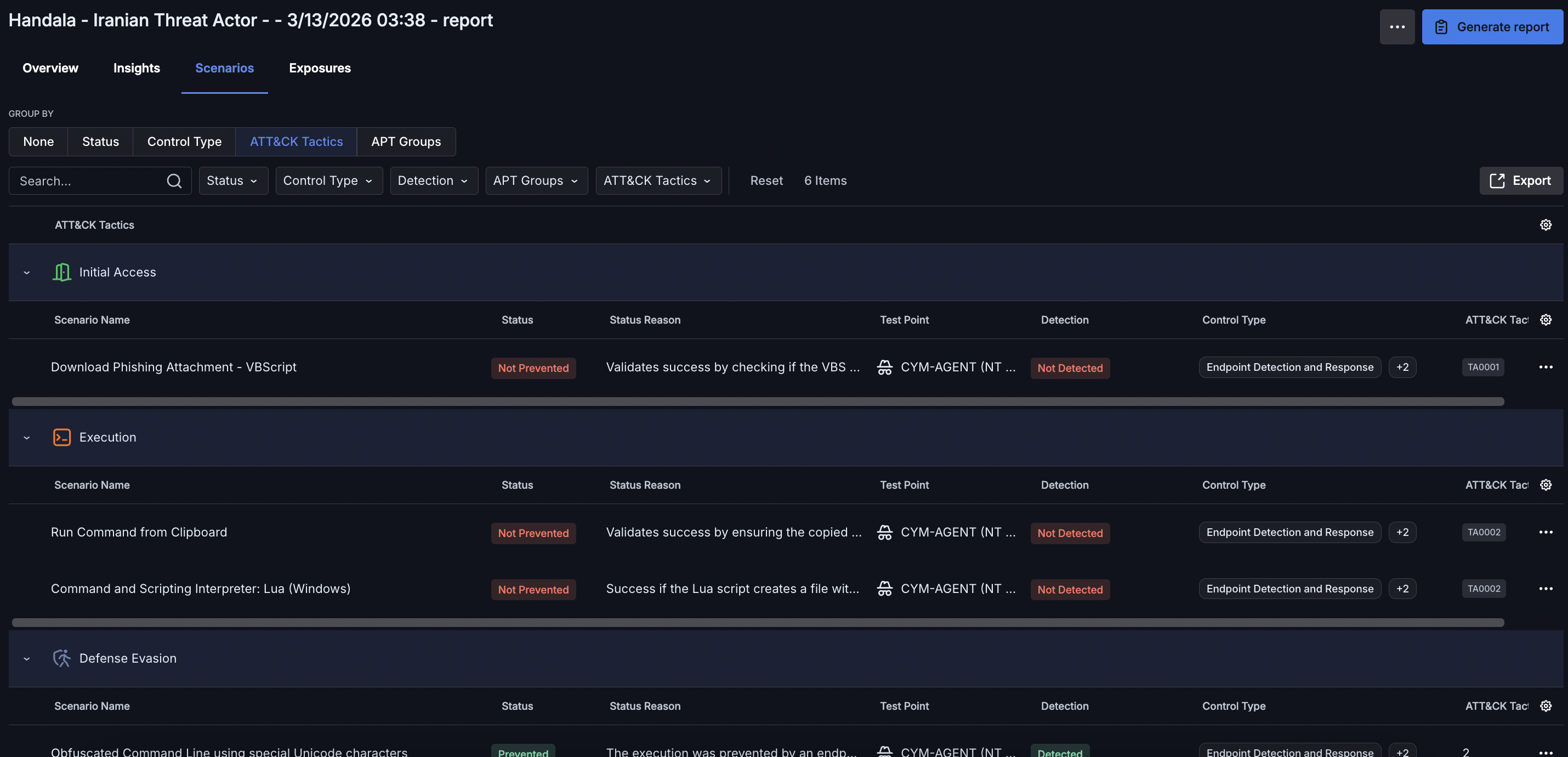1568x757 pixels.
Task: Click the Initial Access door icon
Action: point(61,272)
